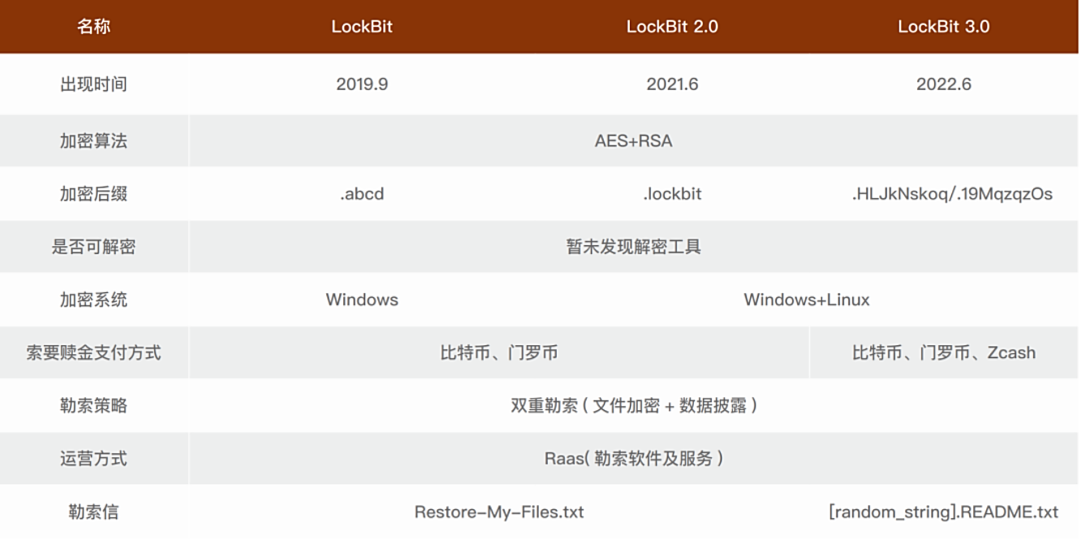Click the [random_string].README.txt cell
Image resolution: width=1080 pixels, height=548 pixels.
[943, 512]
